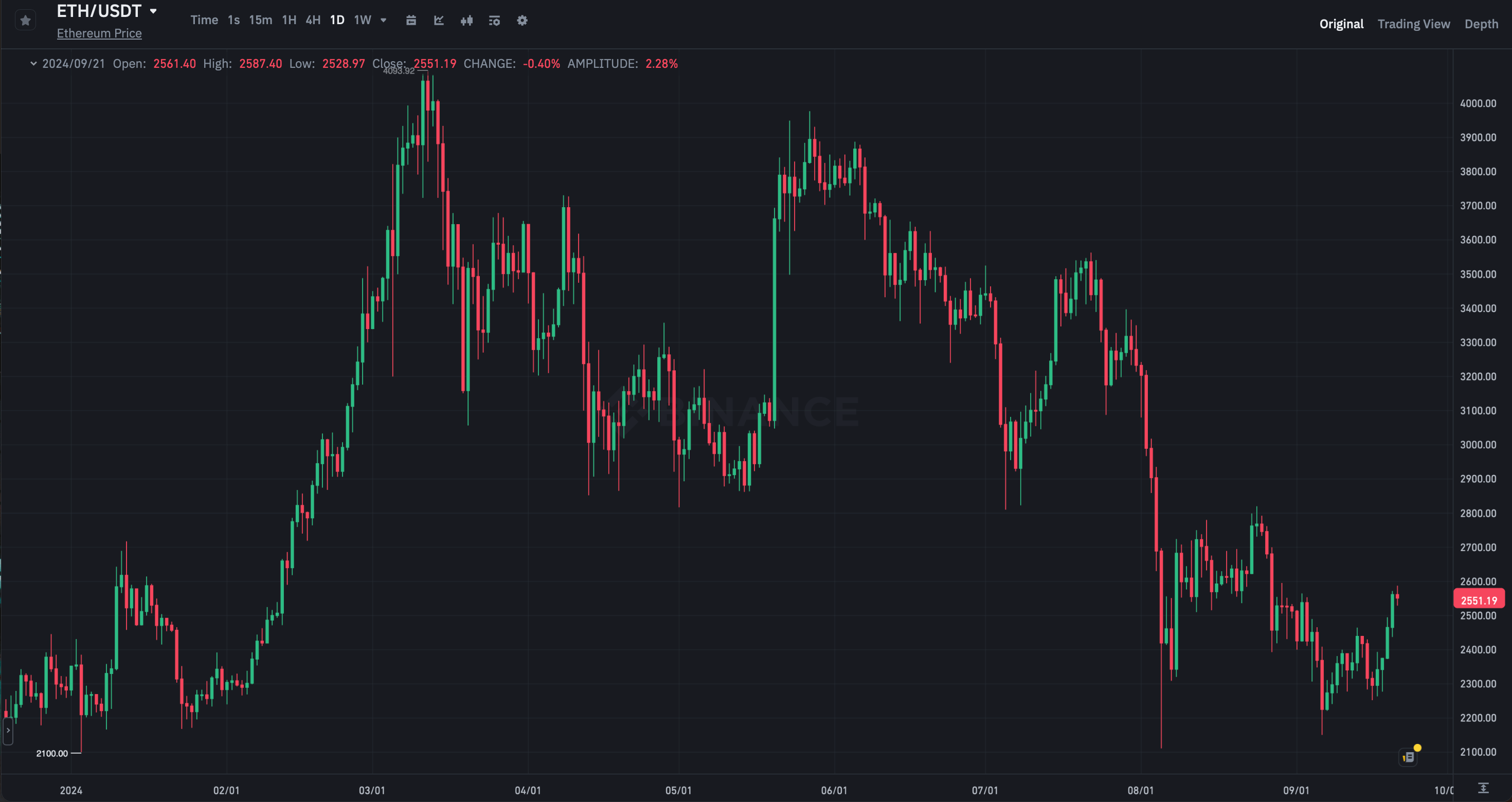Select the 1s interval
The width and height of the screenshot is (1512, 802).
point(233,20)
